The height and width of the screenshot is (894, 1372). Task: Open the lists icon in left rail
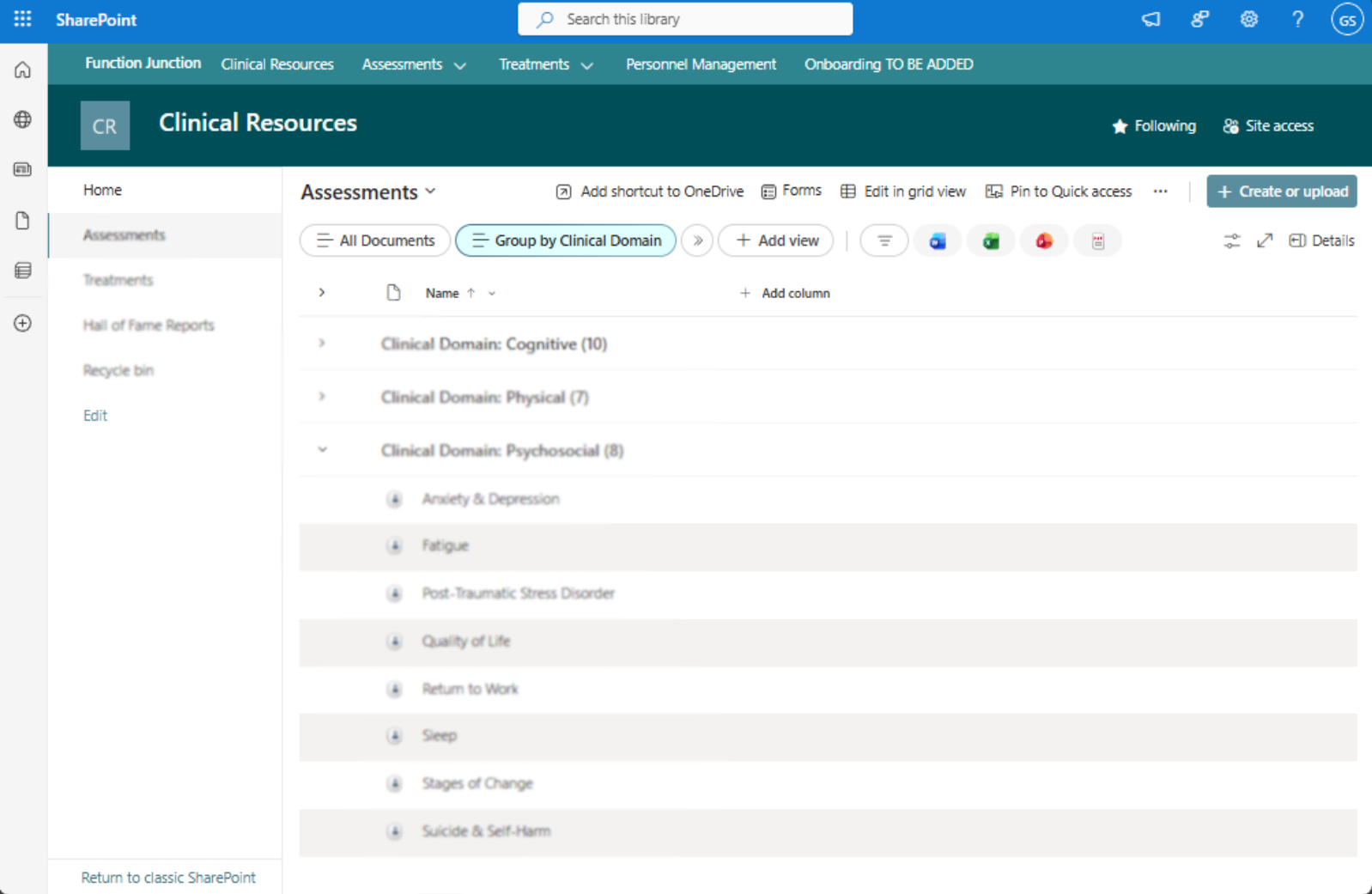click(23, 271)
